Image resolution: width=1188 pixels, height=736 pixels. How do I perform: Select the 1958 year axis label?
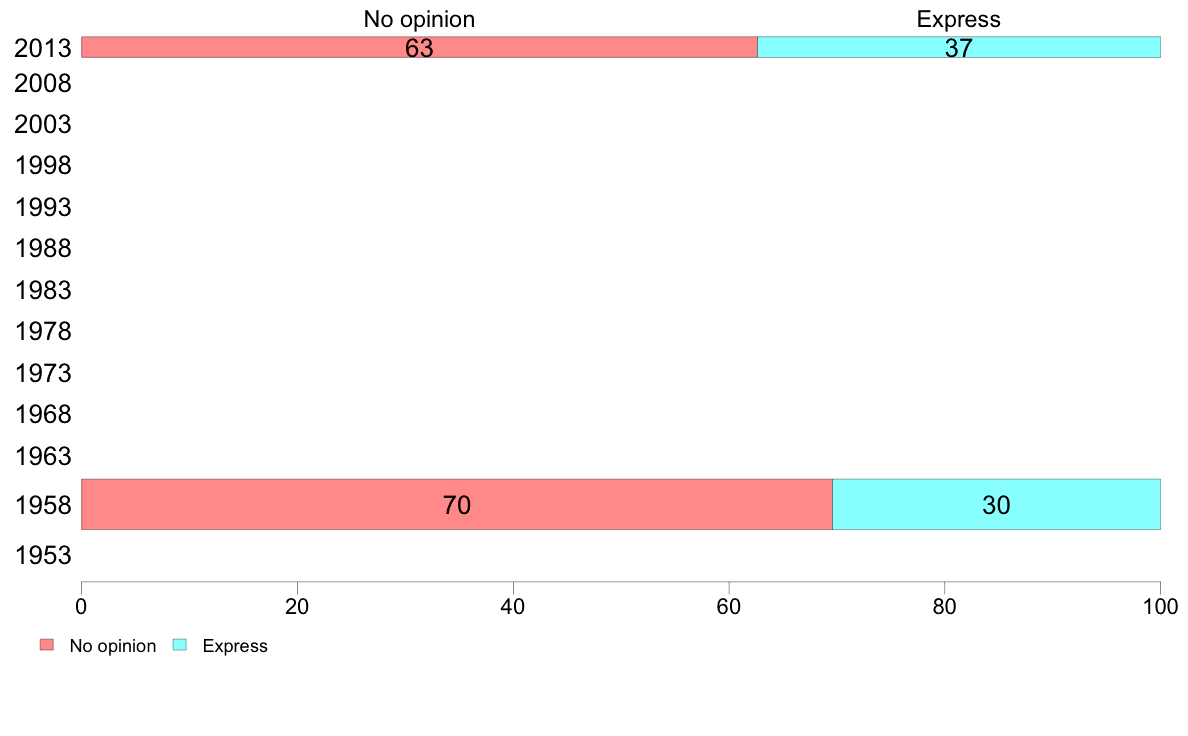tap(42, 506)
